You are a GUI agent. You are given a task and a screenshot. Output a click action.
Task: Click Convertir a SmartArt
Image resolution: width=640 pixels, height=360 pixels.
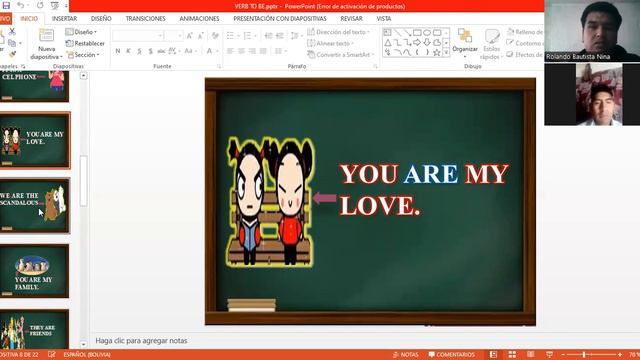(341, 55)
